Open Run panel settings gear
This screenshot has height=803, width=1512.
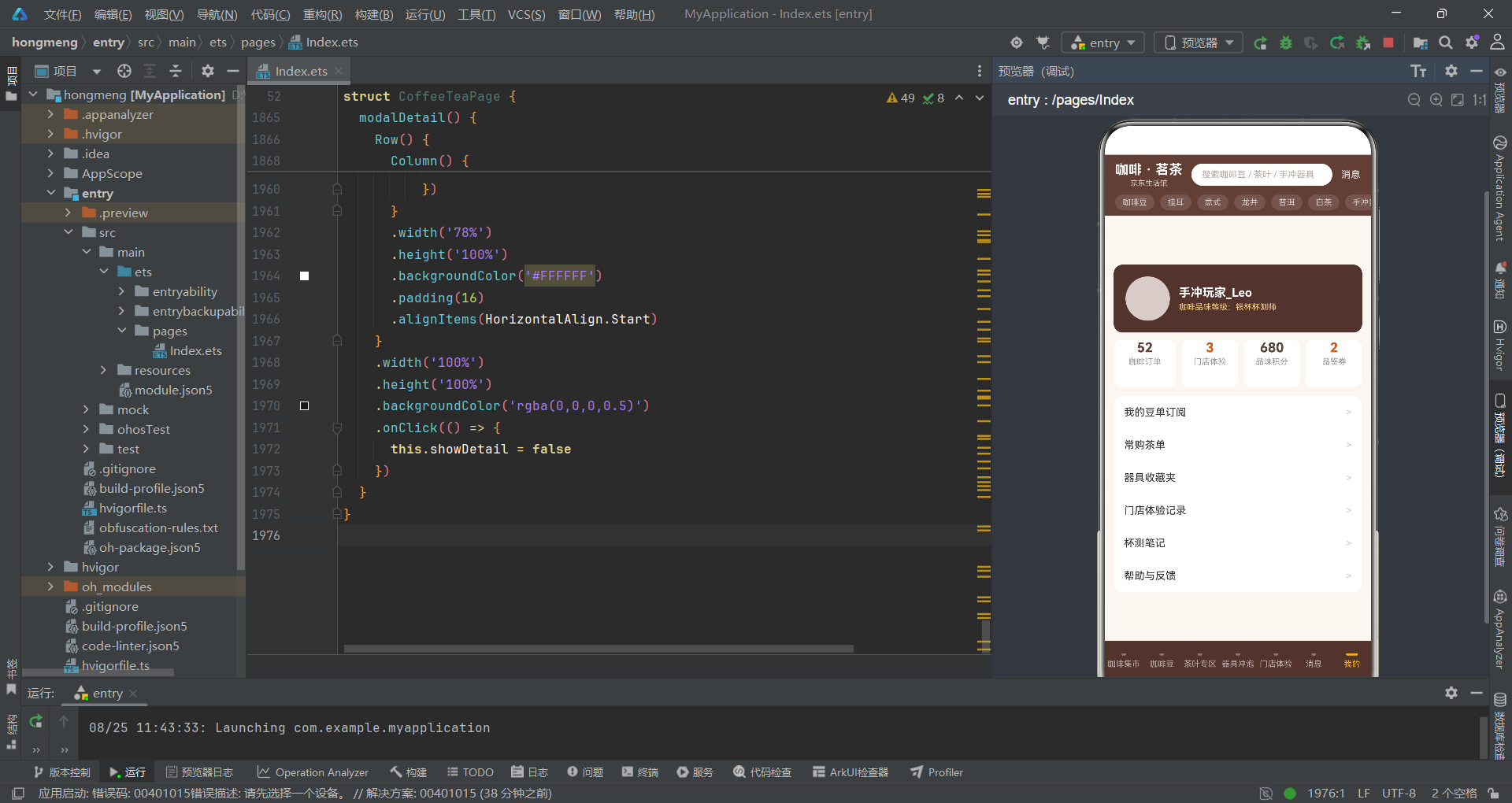point(1451,693)
